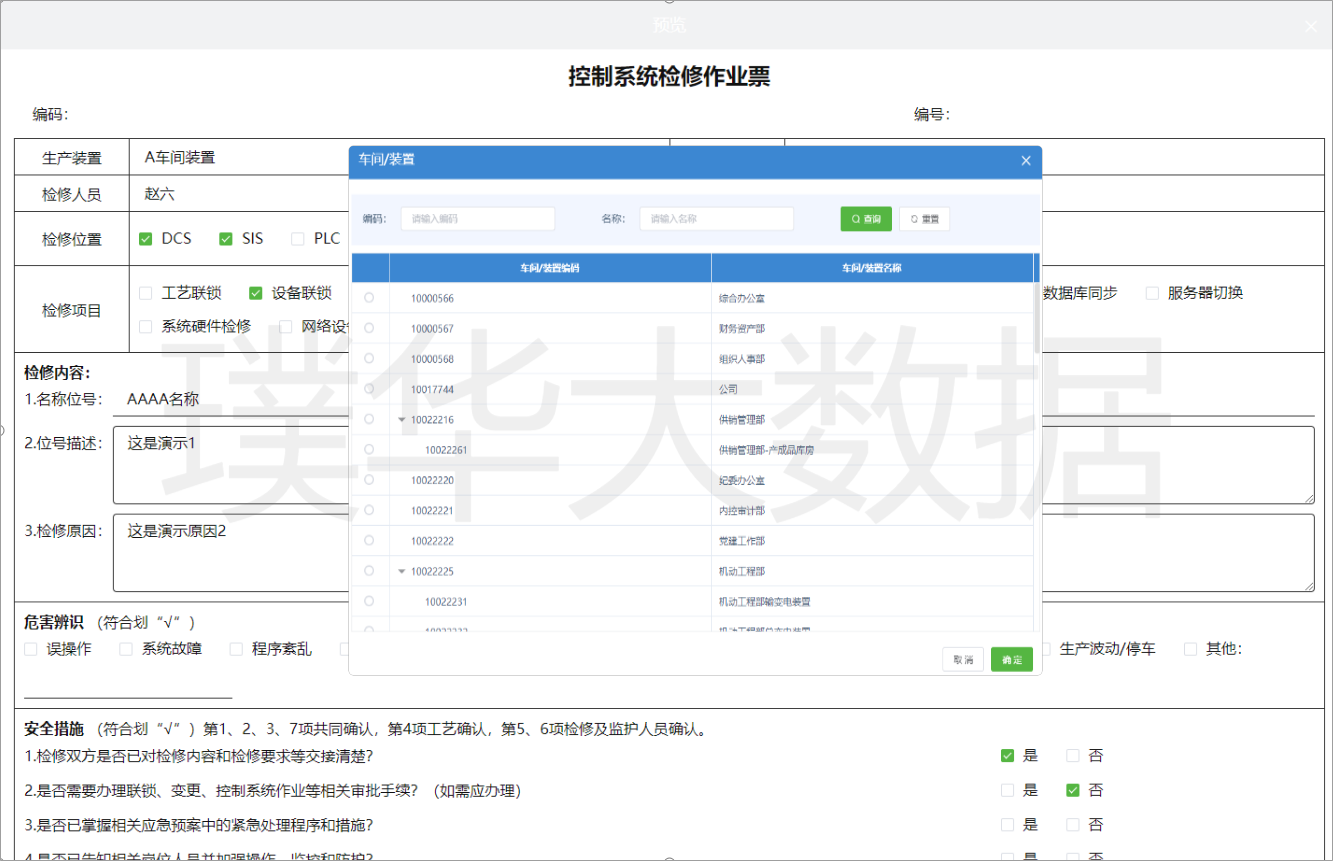Select radio for 10022221 内控审计部
The height and width of the screenshot is (861, 1333).
pos(369,510)
